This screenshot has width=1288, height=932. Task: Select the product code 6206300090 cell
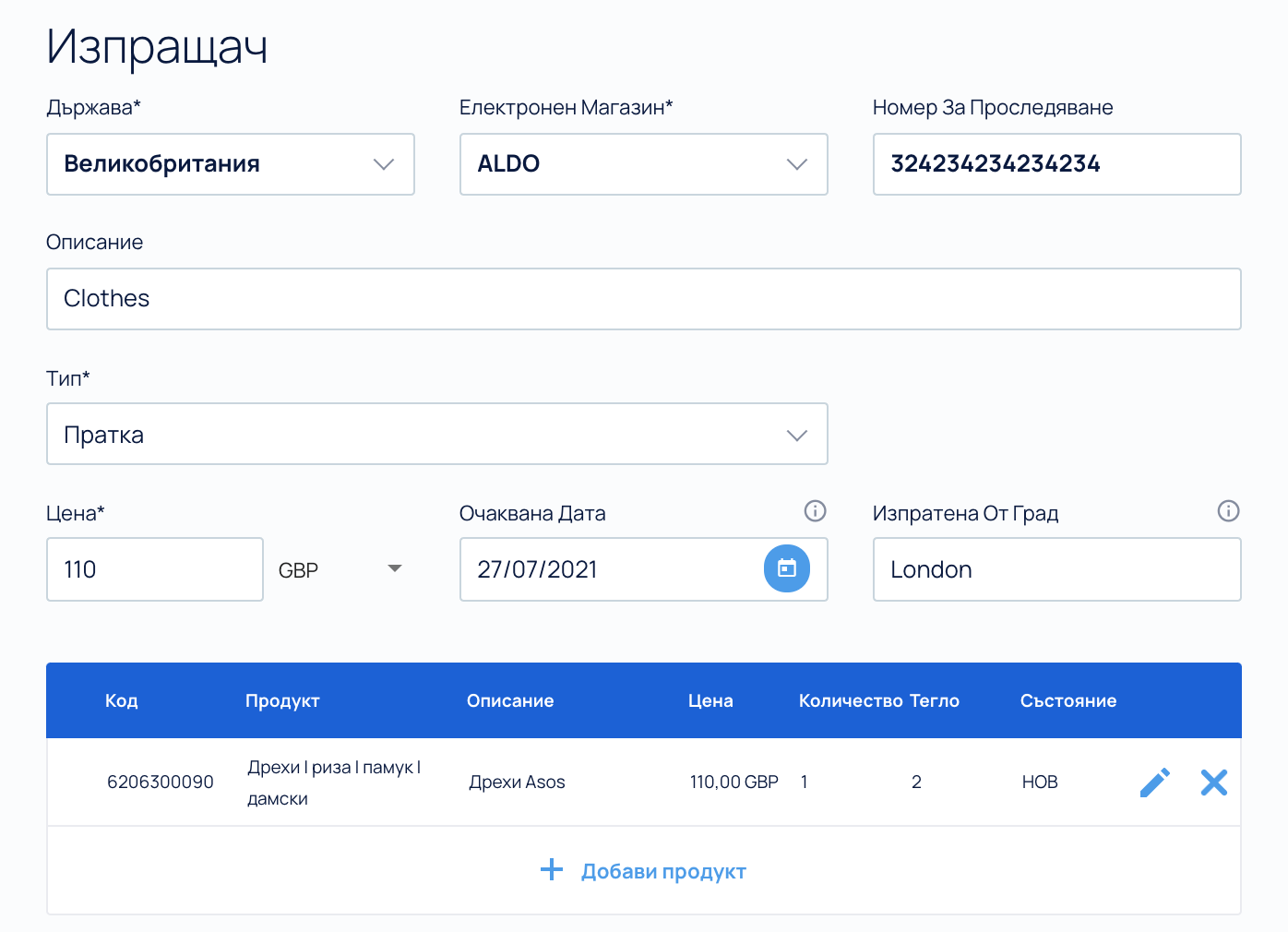[x=161, y=783]
